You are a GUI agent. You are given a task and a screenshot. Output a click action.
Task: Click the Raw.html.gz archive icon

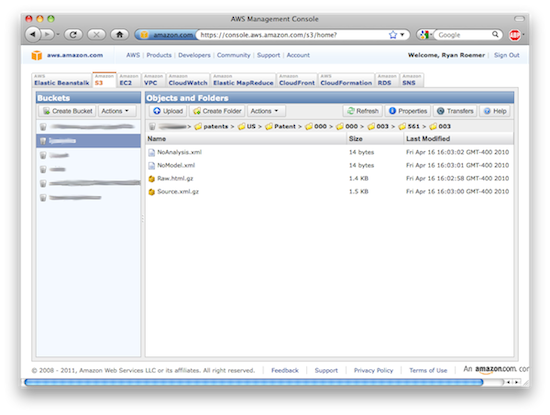pos(152,179)
